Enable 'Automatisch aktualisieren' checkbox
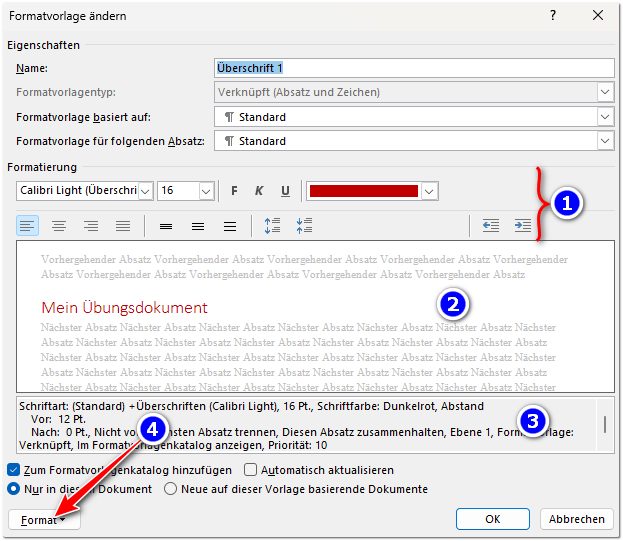623x541 pixels. 252,470
